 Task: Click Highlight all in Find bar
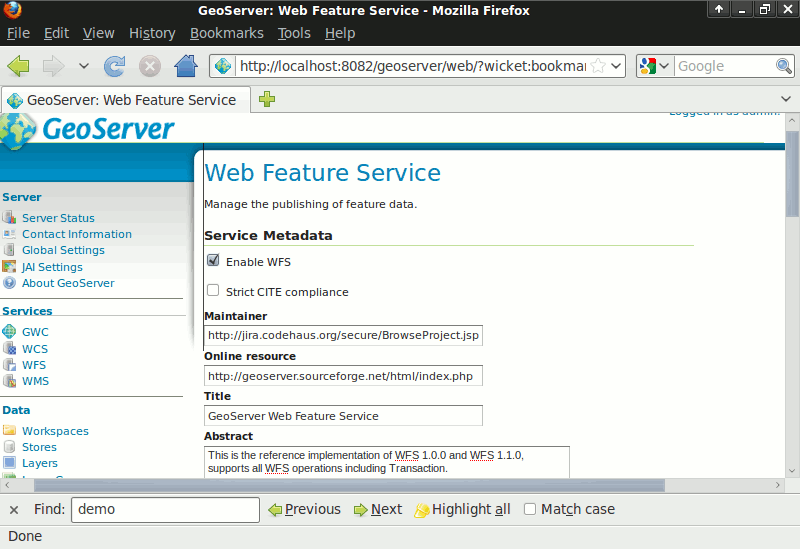pos(463,509)
